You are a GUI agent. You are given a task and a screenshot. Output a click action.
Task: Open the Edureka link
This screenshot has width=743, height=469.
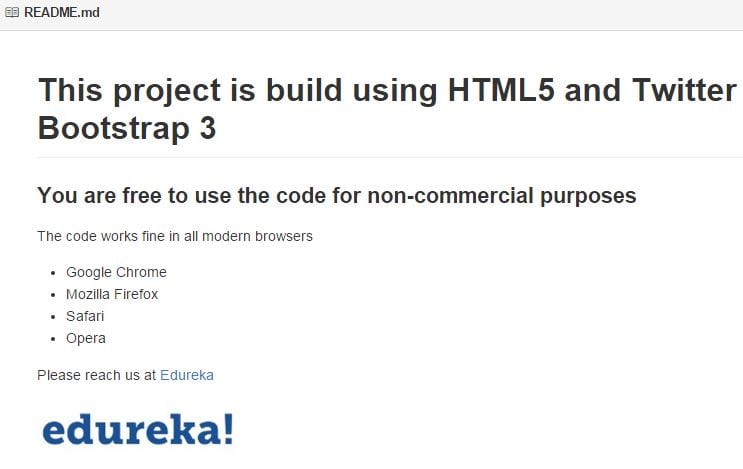click(187, 375)
